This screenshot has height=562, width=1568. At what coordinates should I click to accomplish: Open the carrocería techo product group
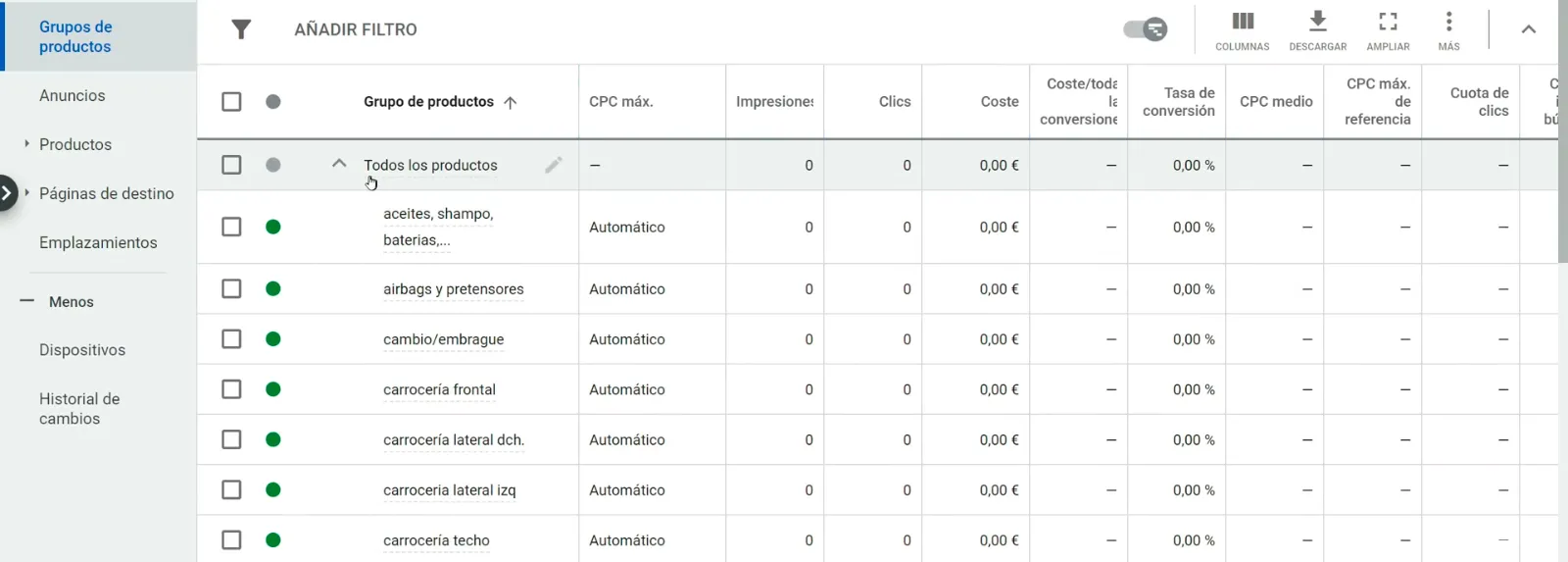(436, 540)
